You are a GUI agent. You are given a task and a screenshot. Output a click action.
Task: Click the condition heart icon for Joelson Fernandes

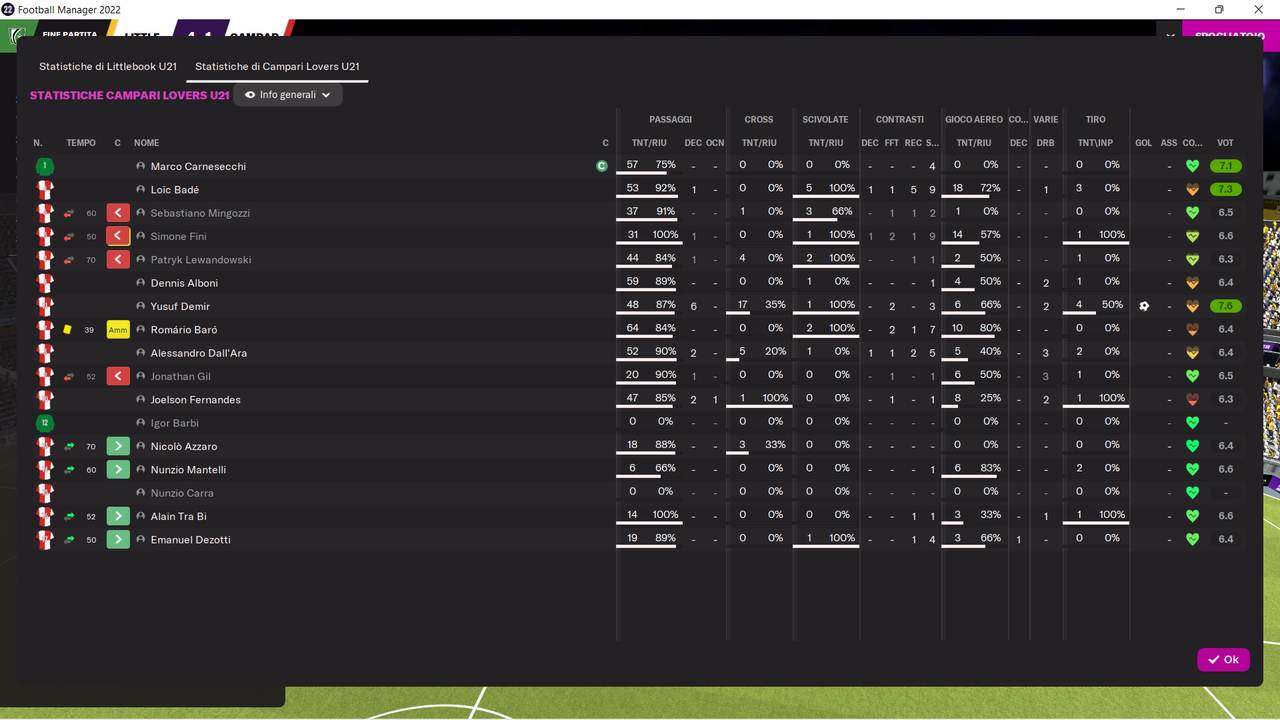(x=1192, y=400)
